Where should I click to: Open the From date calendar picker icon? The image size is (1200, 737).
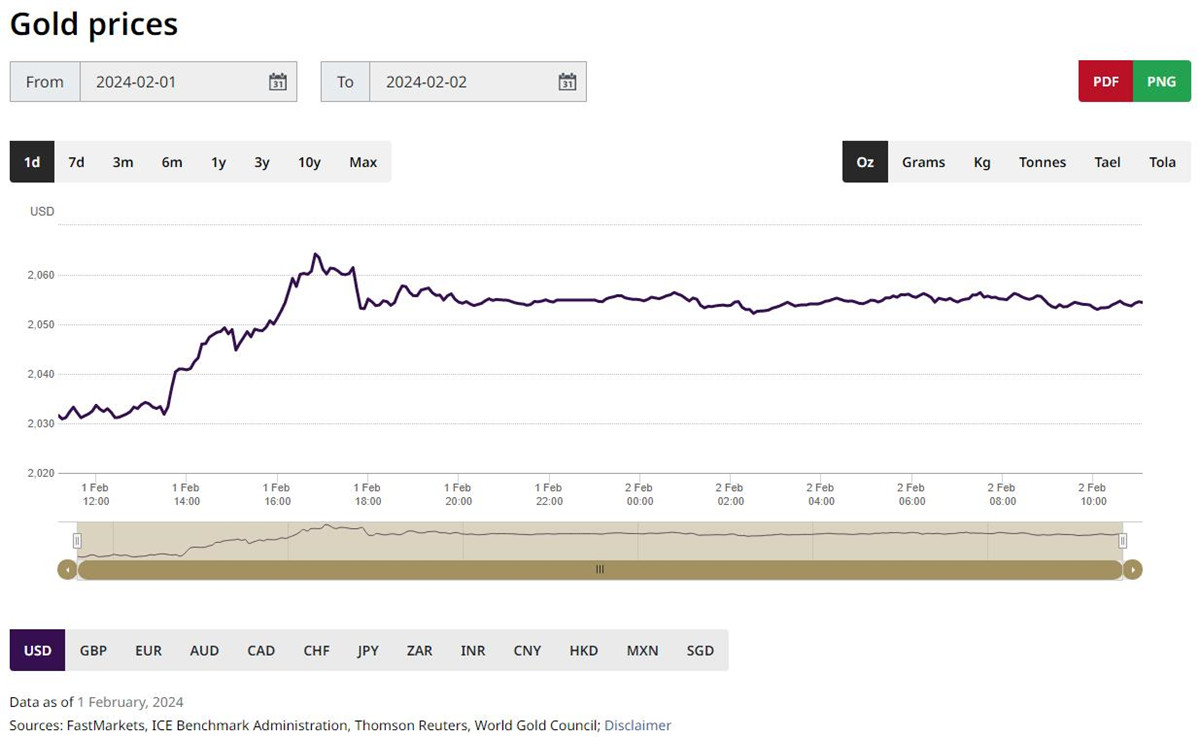[278, 82]
